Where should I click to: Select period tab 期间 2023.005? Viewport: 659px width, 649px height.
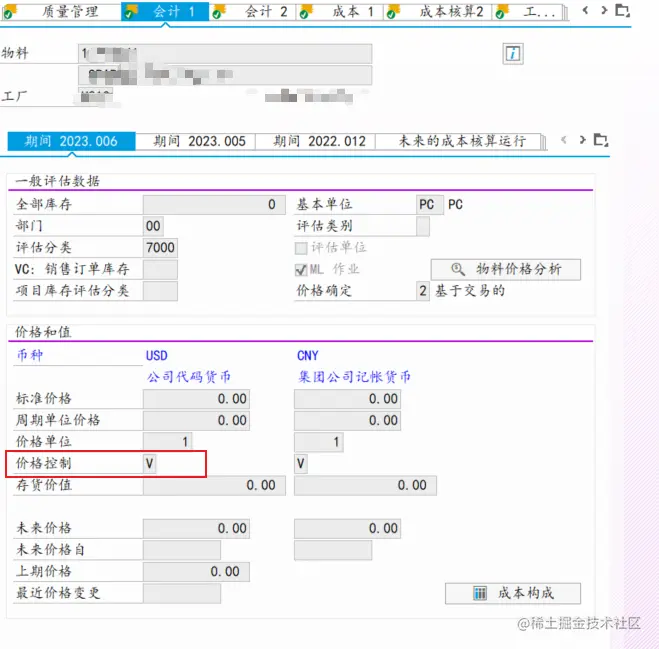(x=195, y=141)
